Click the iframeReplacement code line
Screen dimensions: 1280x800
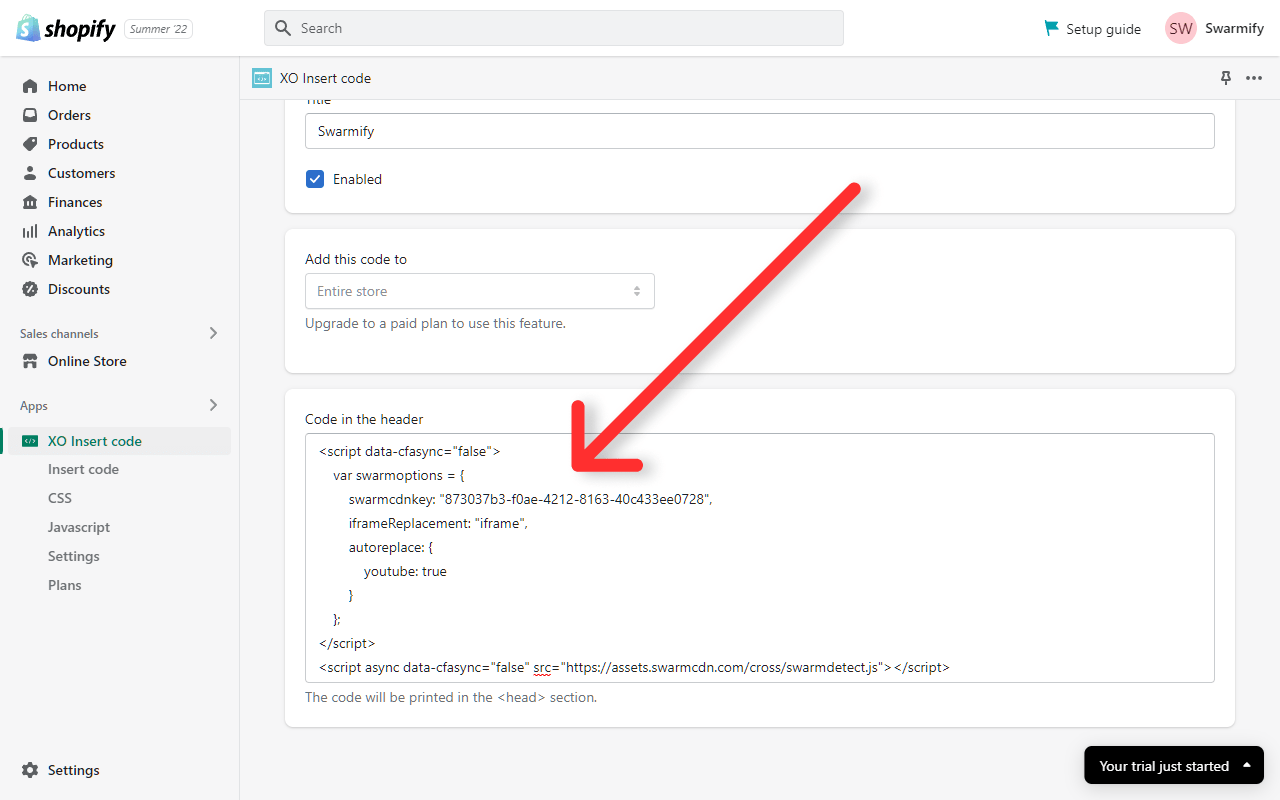coord(438,523)
